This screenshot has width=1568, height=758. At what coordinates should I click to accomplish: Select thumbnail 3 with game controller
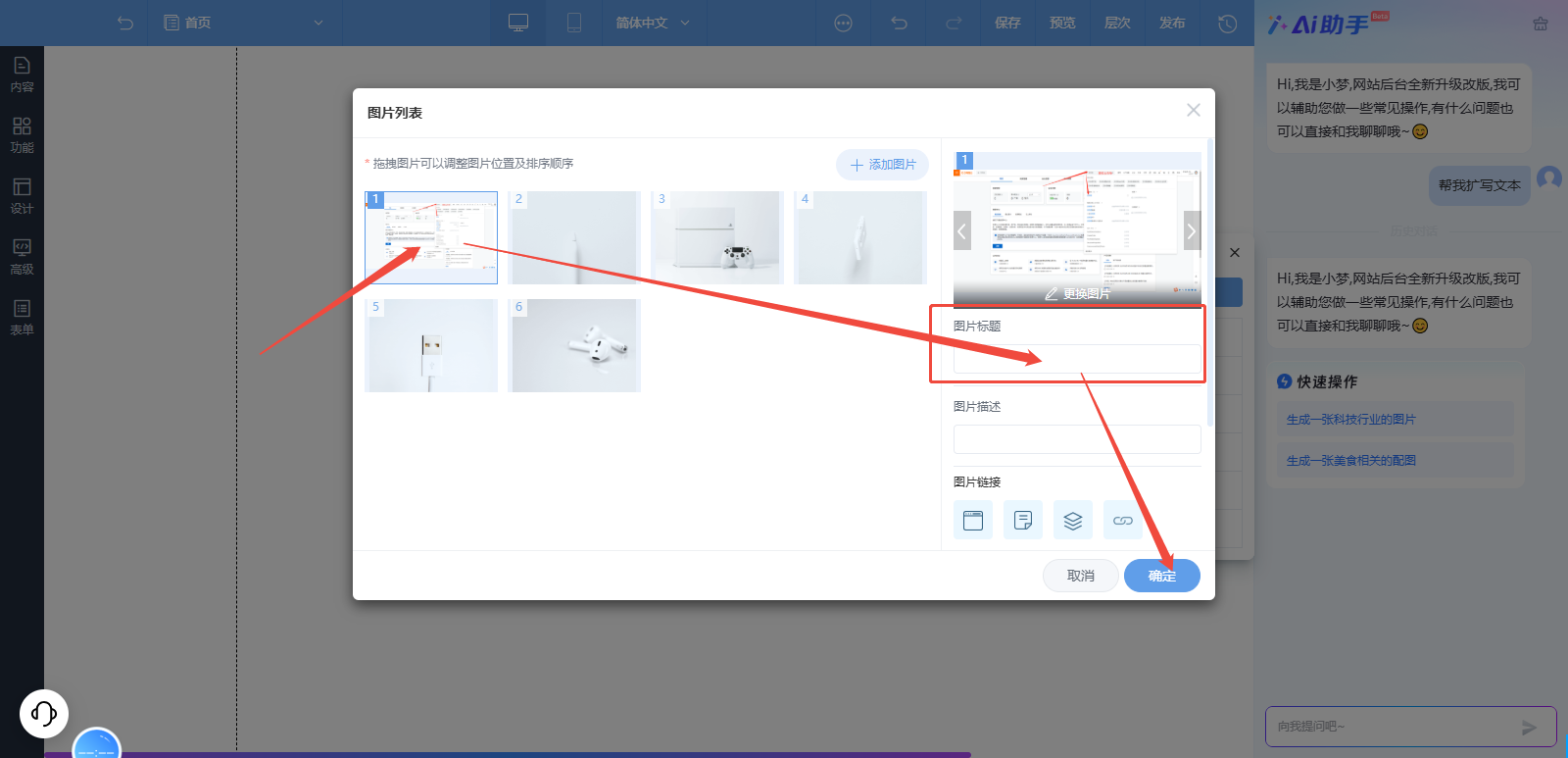coord(717,237)
